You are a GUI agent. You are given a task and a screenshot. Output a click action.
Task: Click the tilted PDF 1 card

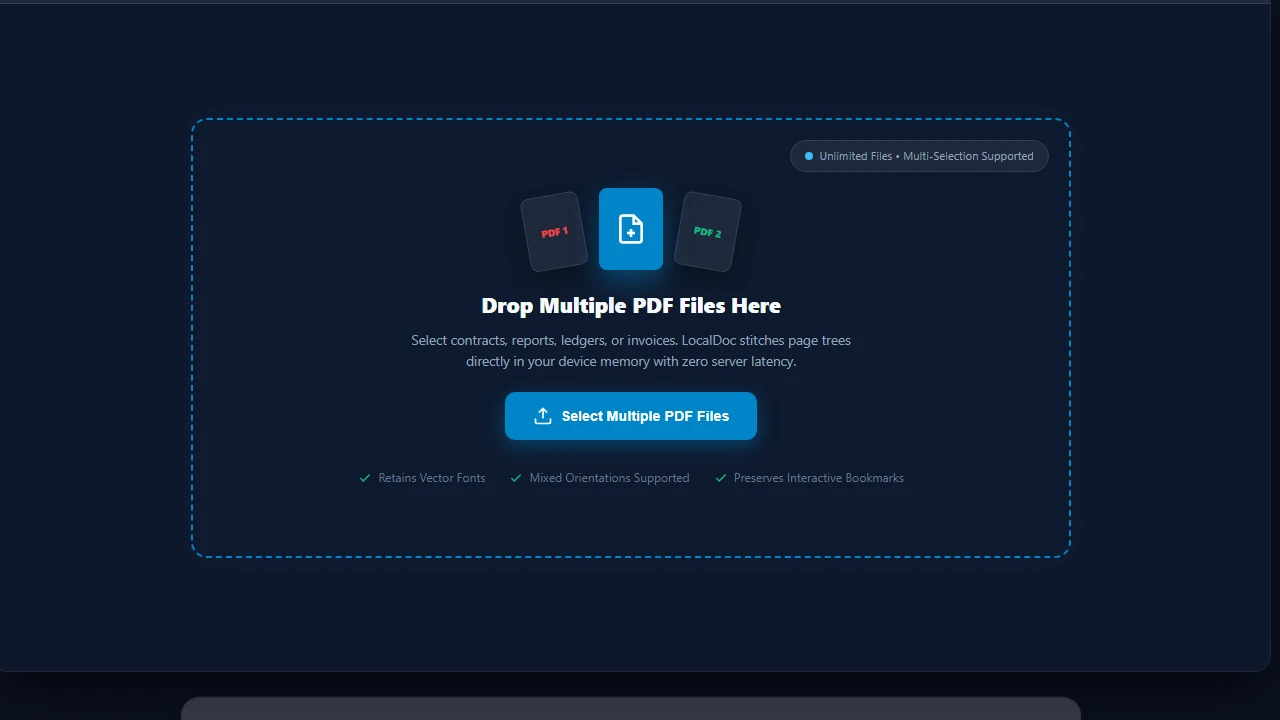[554, 232]
